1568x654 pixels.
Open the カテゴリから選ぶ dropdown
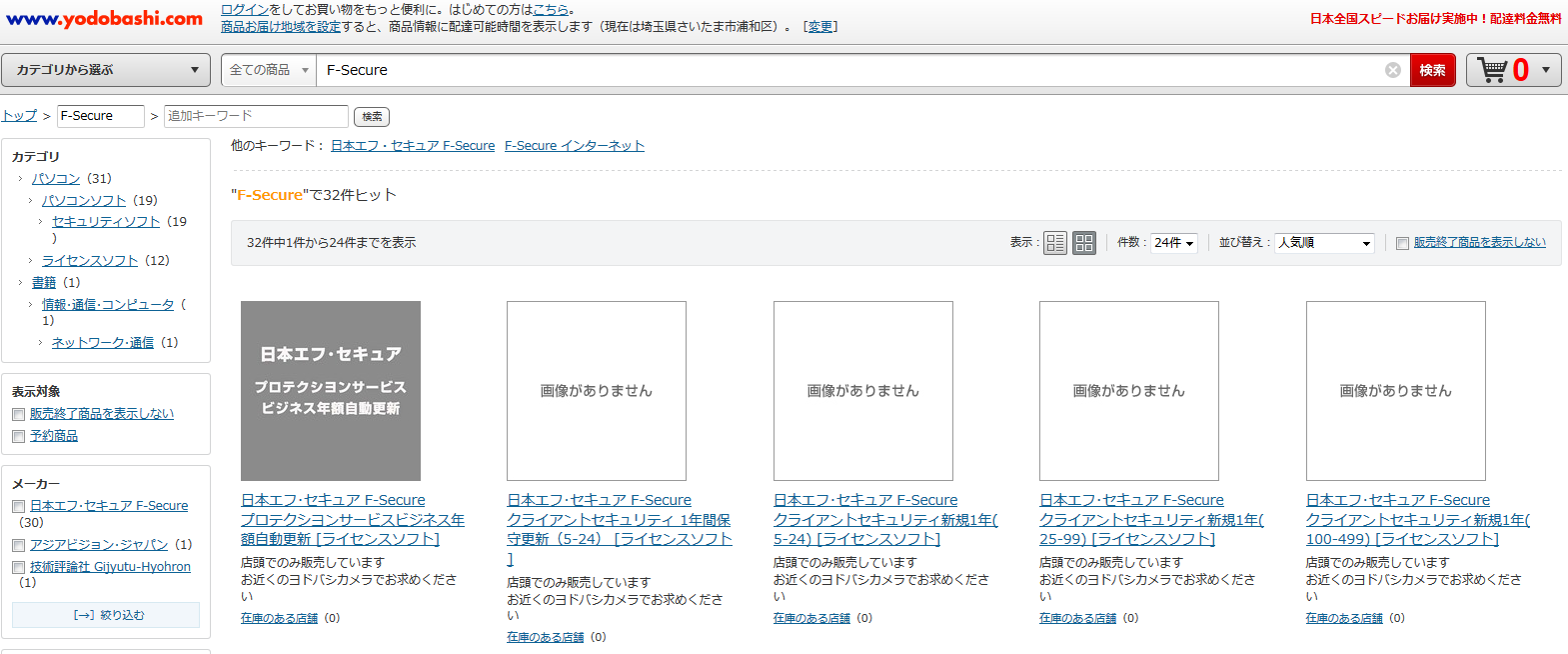[x=106, y=70]
